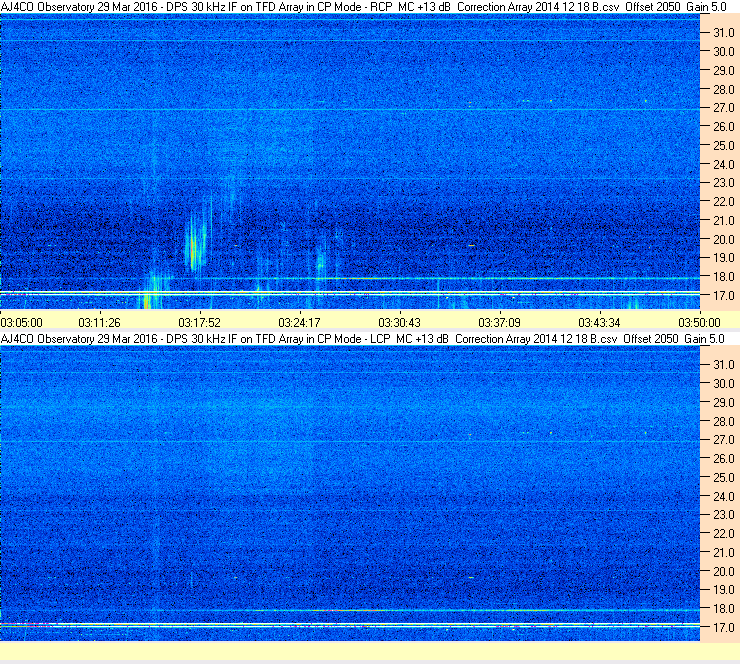Click 25.0 in the LCP panel scale
This screenshot has height=664, width=740.
click(x=724, y=478)
